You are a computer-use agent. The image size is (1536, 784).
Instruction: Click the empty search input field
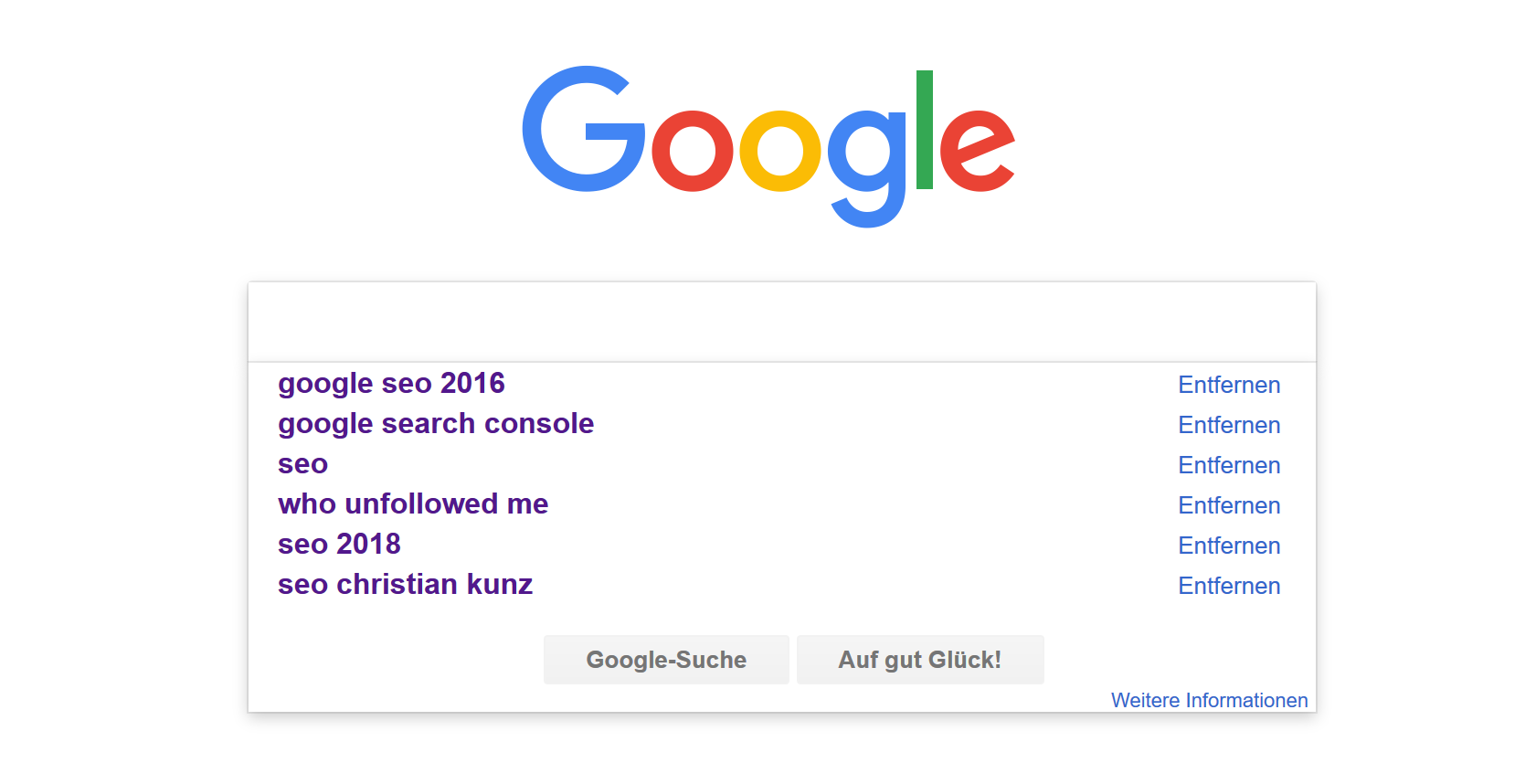click(x=781, y=320)
